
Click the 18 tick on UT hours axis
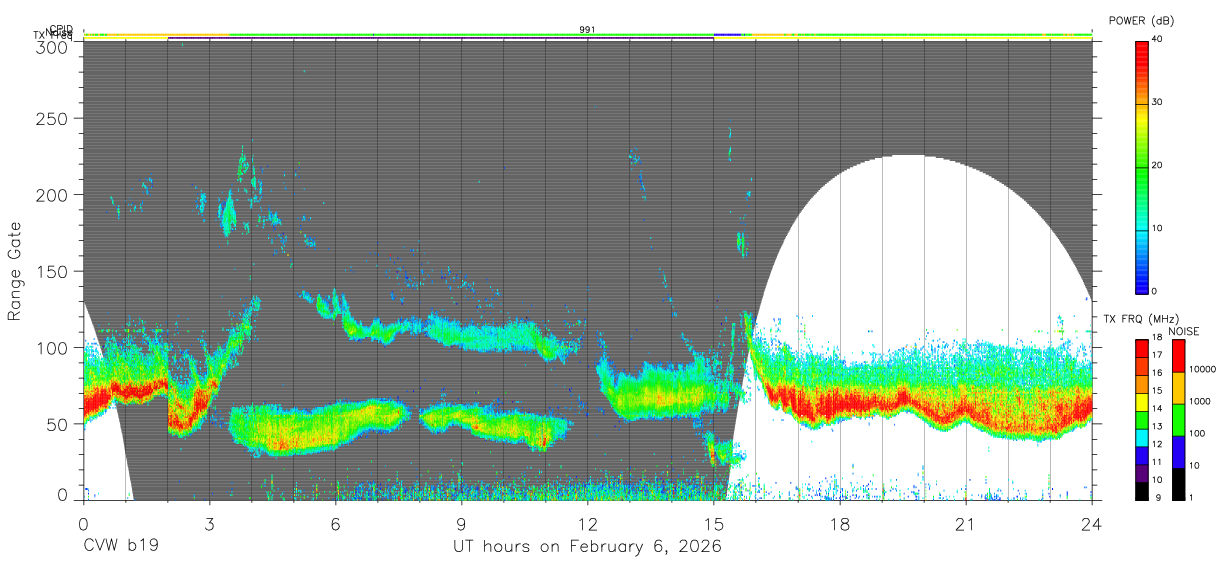840,523
